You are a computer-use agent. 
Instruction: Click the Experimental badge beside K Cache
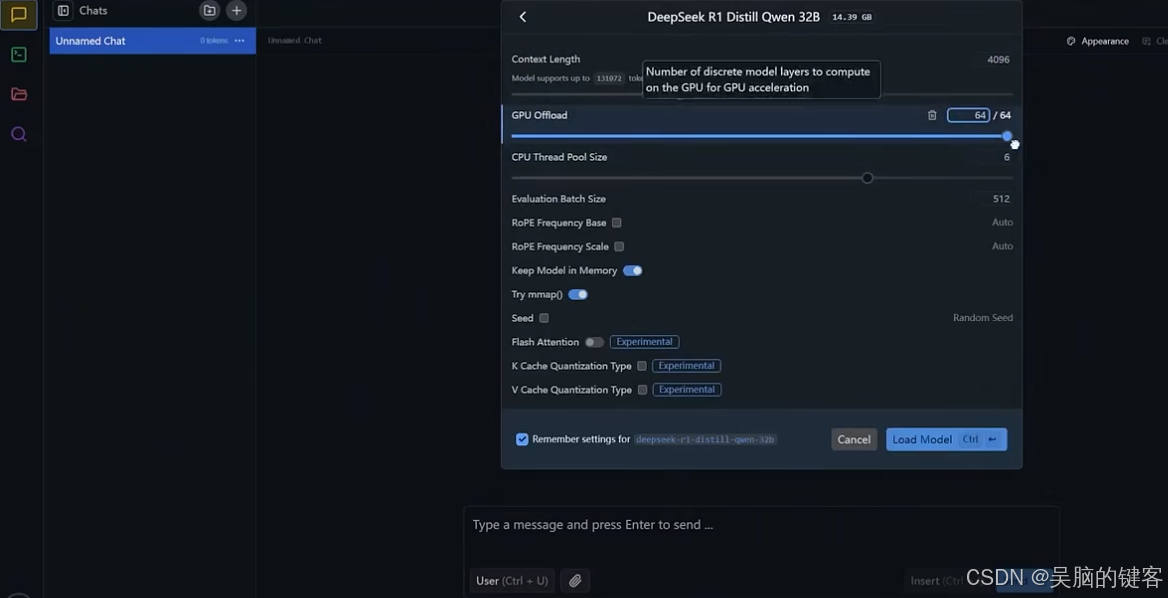[686, 366]
